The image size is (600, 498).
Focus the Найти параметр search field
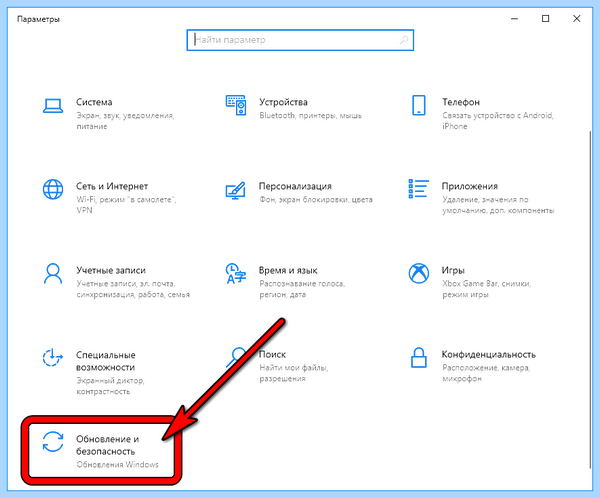tap(300, 40)
